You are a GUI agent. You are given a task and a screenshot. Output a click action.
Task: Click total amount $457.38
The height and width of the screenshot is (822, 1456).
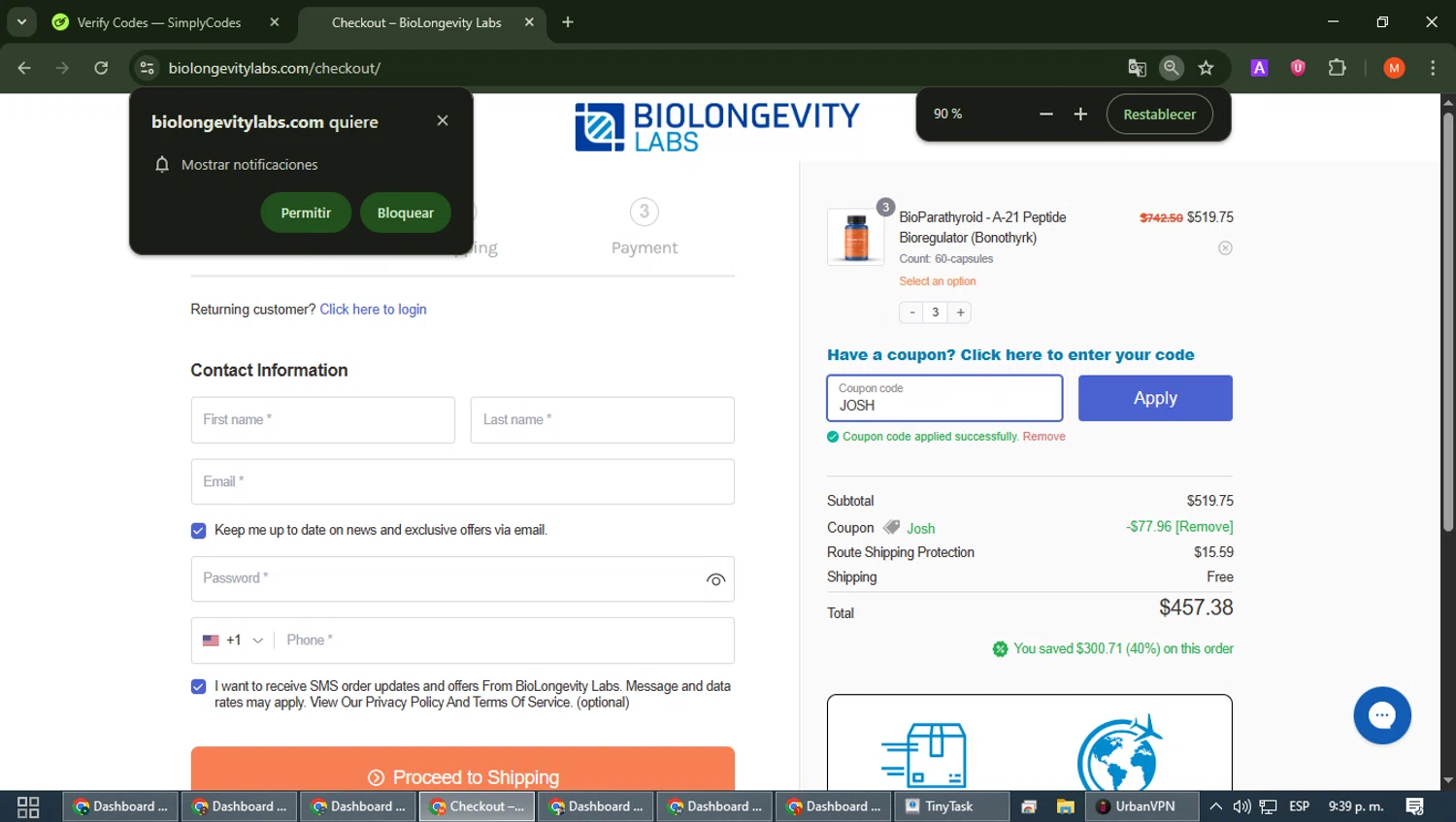1196,608
